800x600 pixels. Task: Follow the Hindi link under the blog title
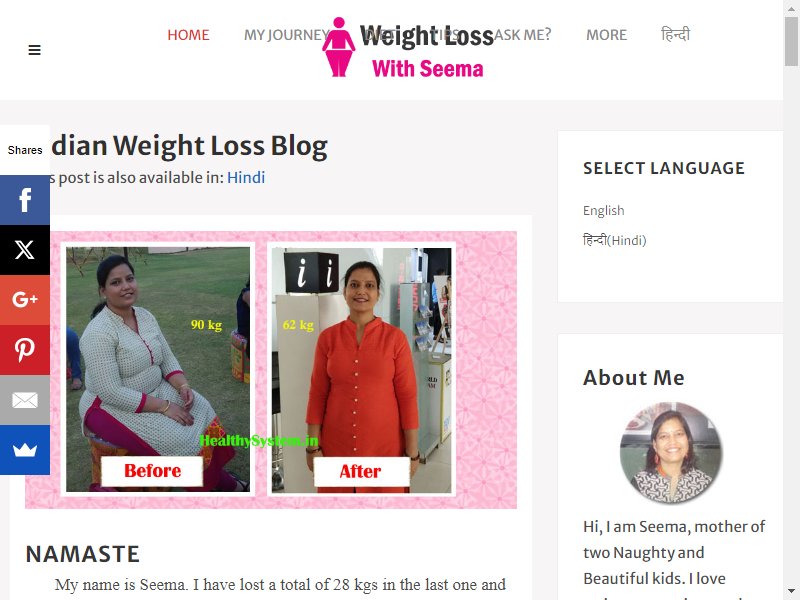point(246,178)
